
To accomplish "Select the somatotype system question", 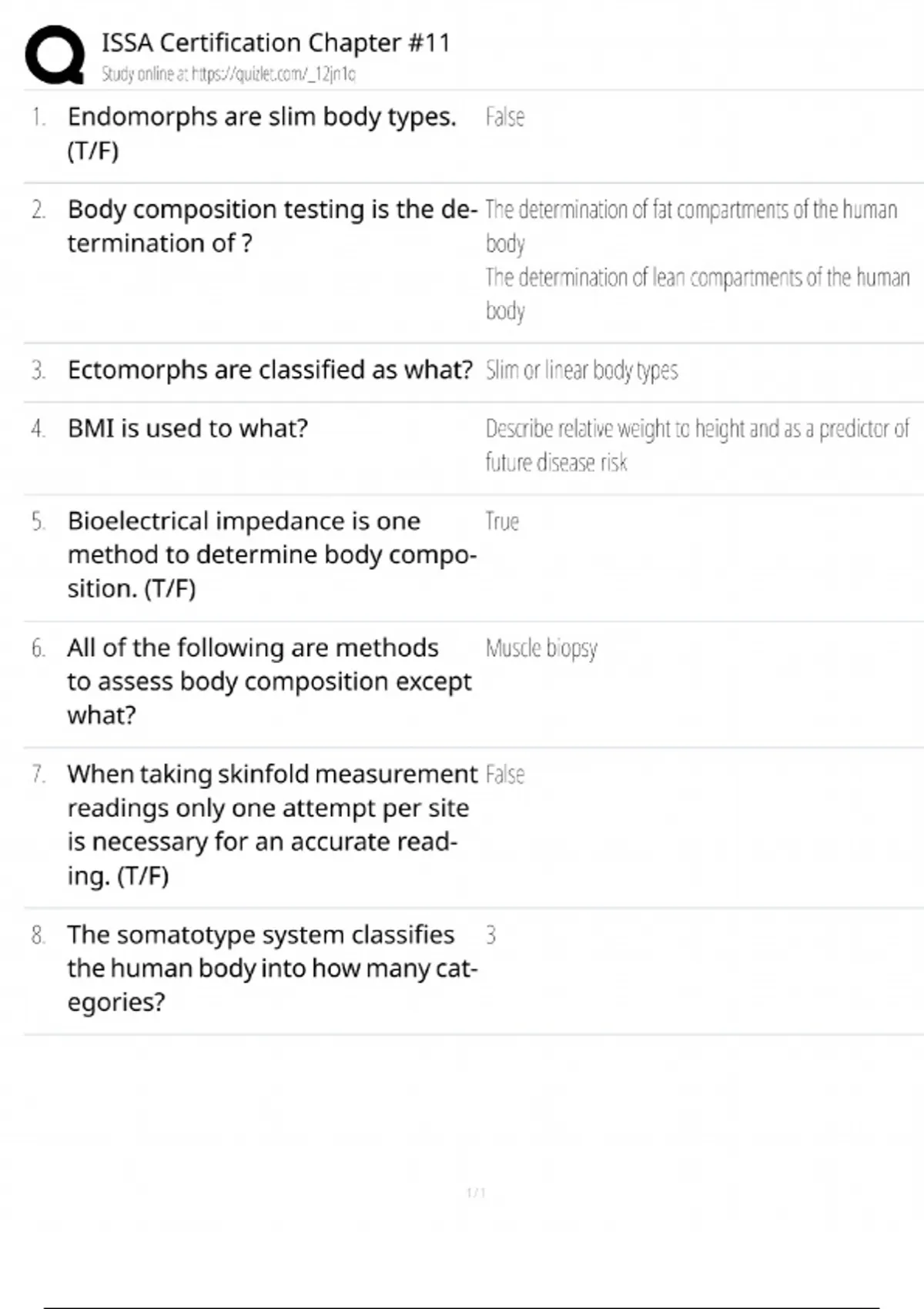I will pyautogui.click(x=272, y=968).
